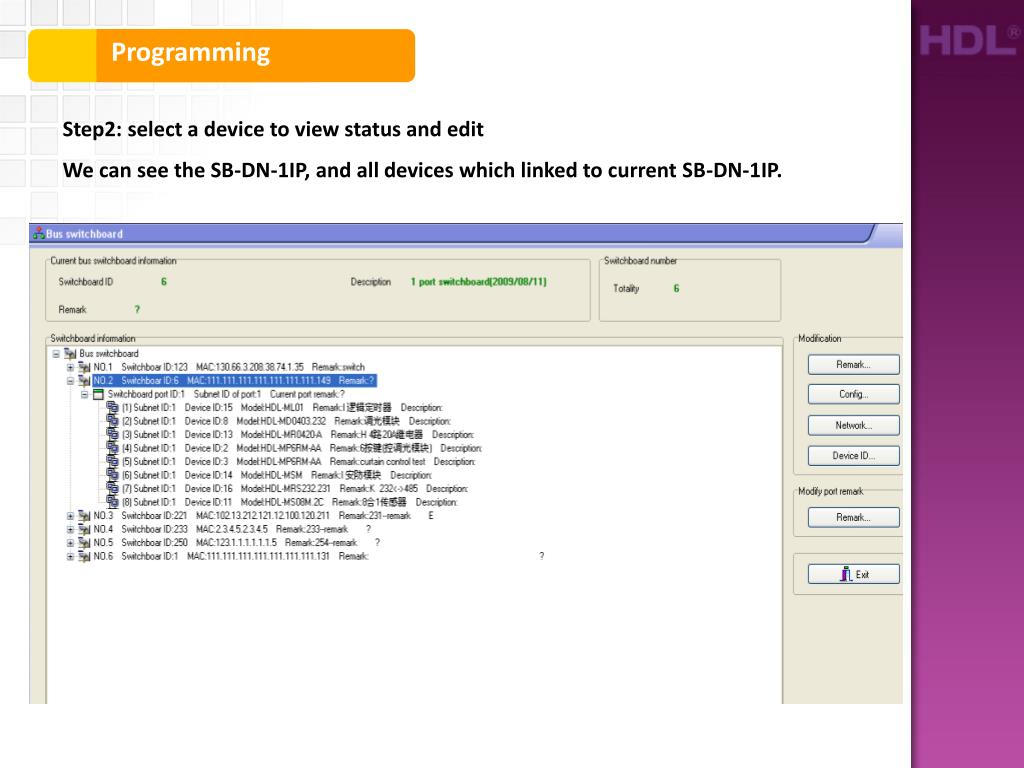The height and width of the screenshot is (768, 1024).
Task: Click device icon for HDL-MSM row
Action: tap(112, 475)
